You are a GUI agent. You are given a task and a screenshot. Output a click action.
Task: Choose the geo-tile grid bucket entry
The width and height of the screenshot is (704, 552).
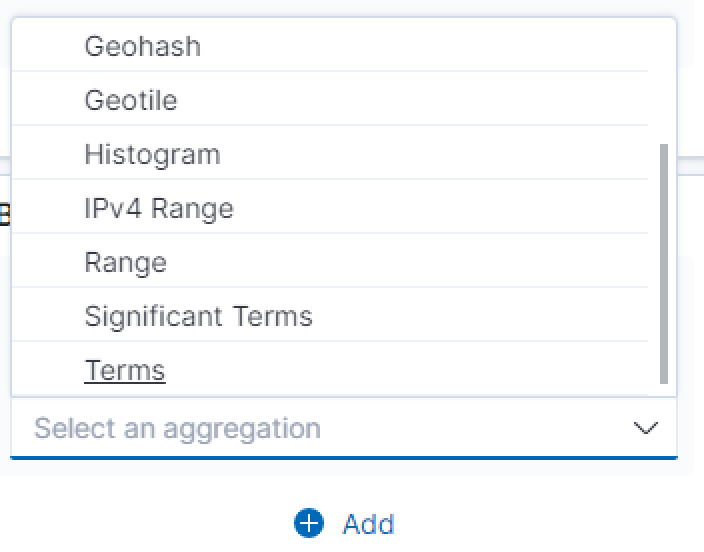pos(131,101)
